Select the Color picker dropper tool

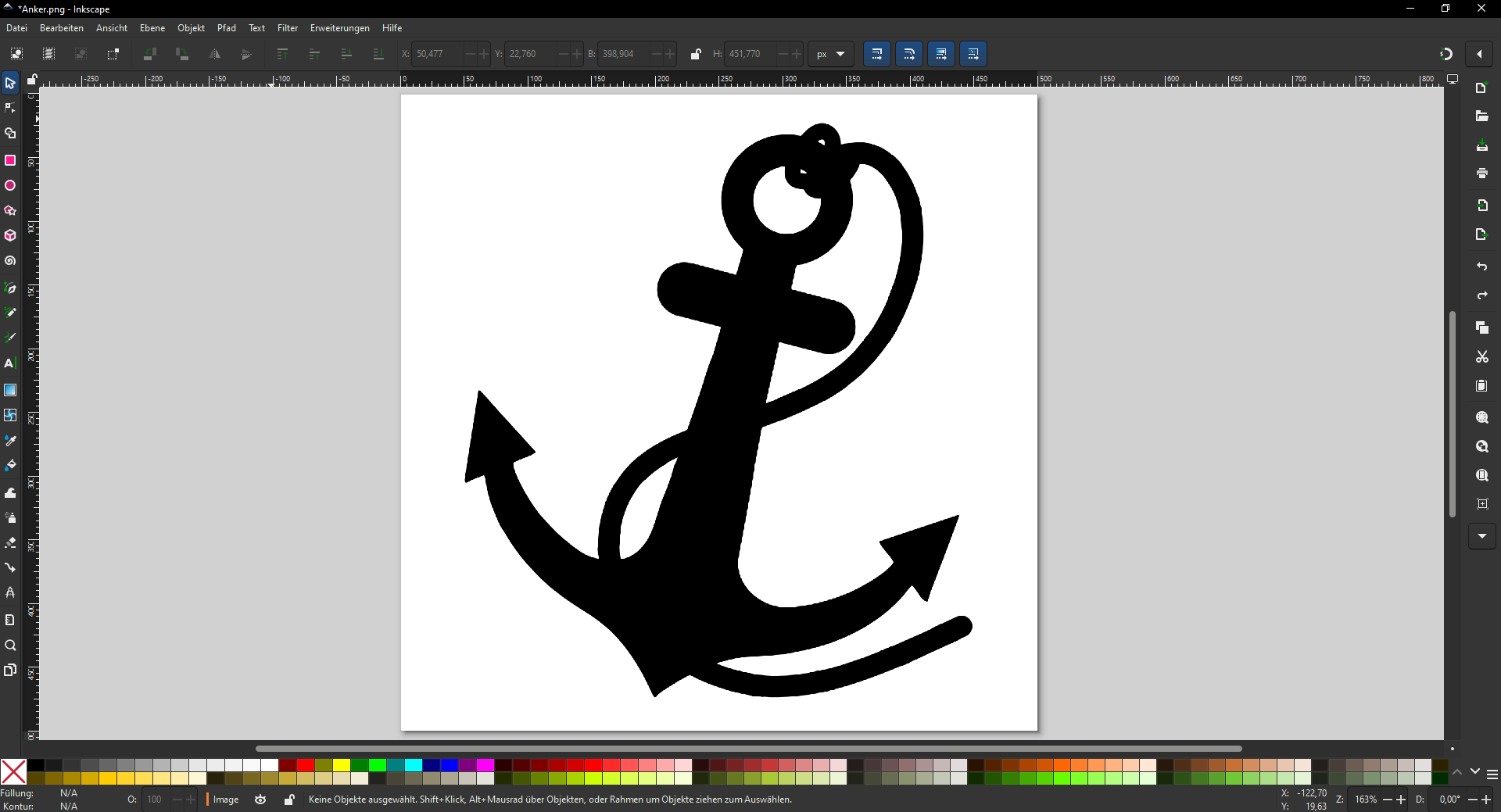tap(10, 441)
